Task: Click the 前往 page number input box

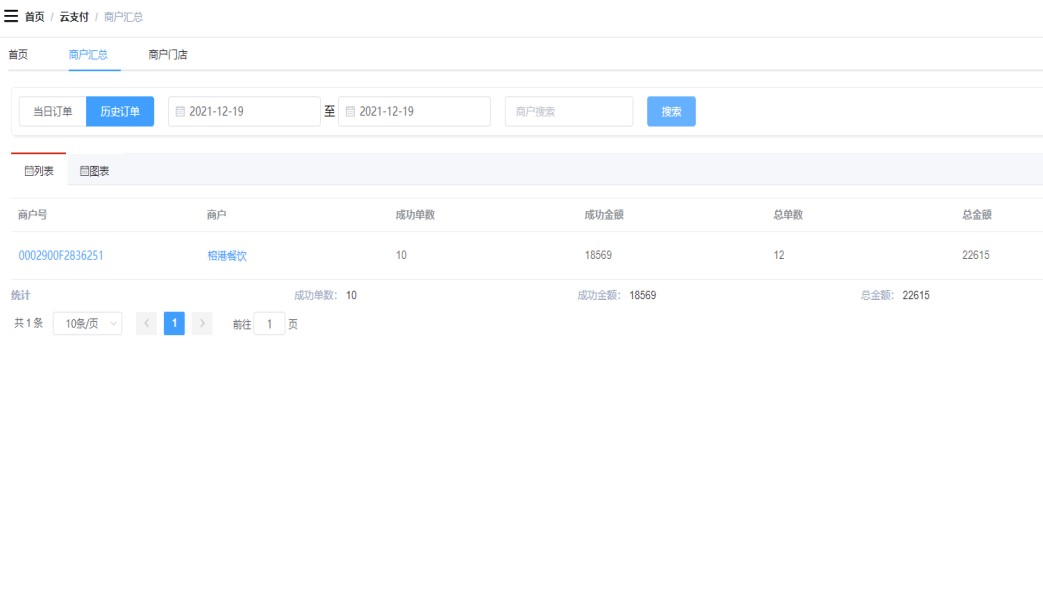Action: [x=269, y=324]
